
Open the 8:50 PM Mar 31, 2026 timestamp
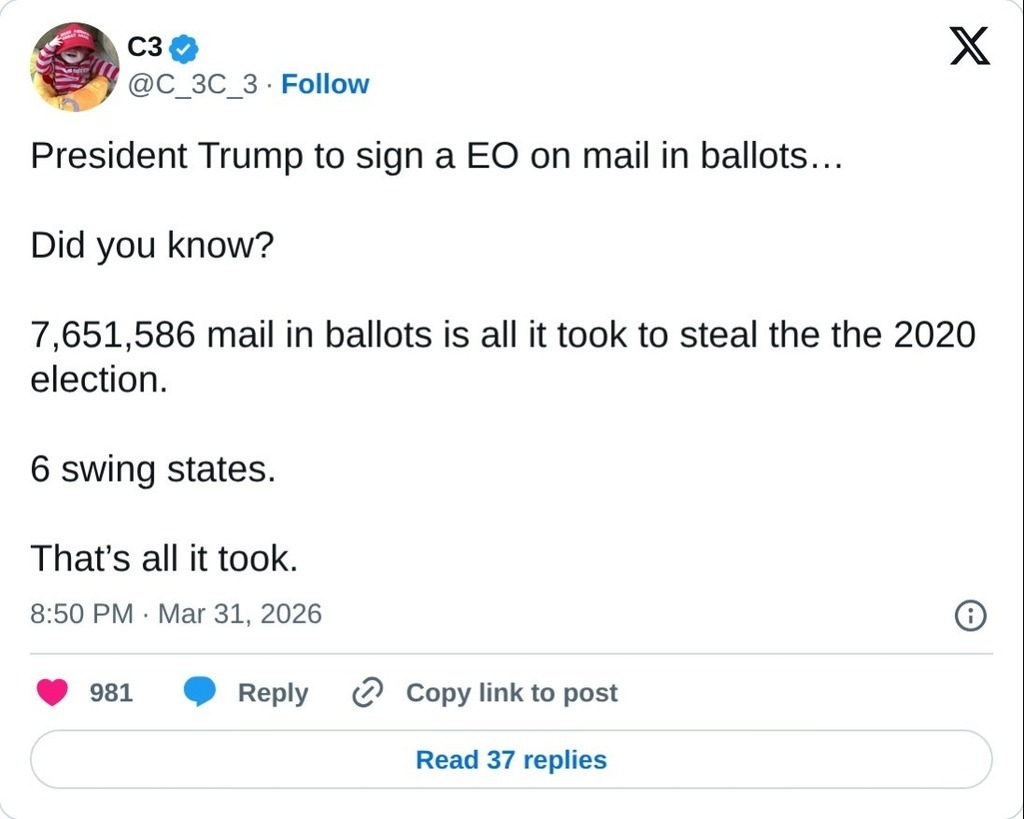[x=176, y=613]
